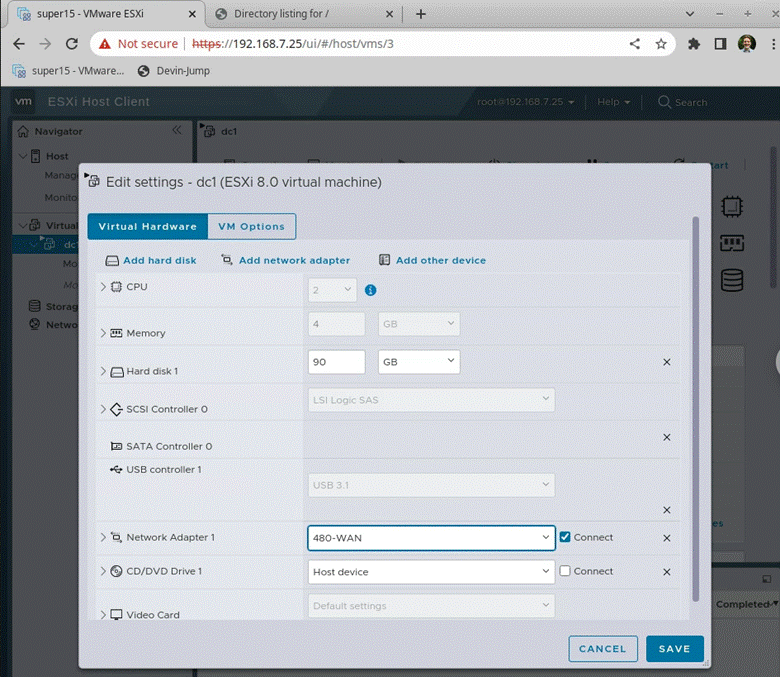Open the CPU count dropdown
780x677 pixels.
pos(332,290)
